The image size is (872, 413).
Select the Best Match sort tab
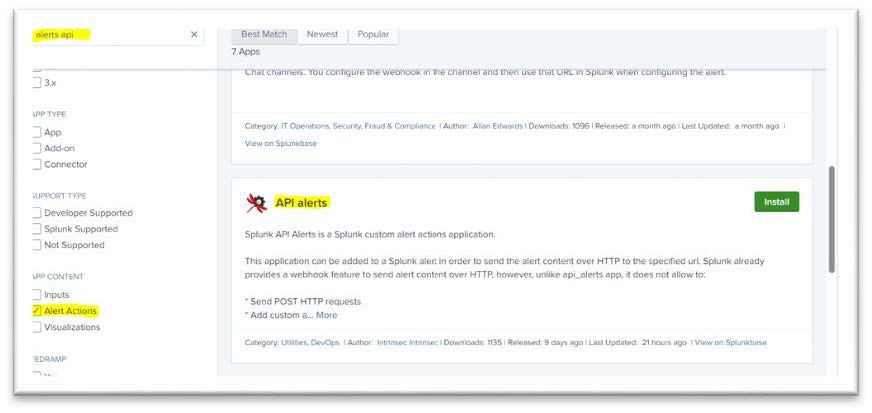pos(264,34)
